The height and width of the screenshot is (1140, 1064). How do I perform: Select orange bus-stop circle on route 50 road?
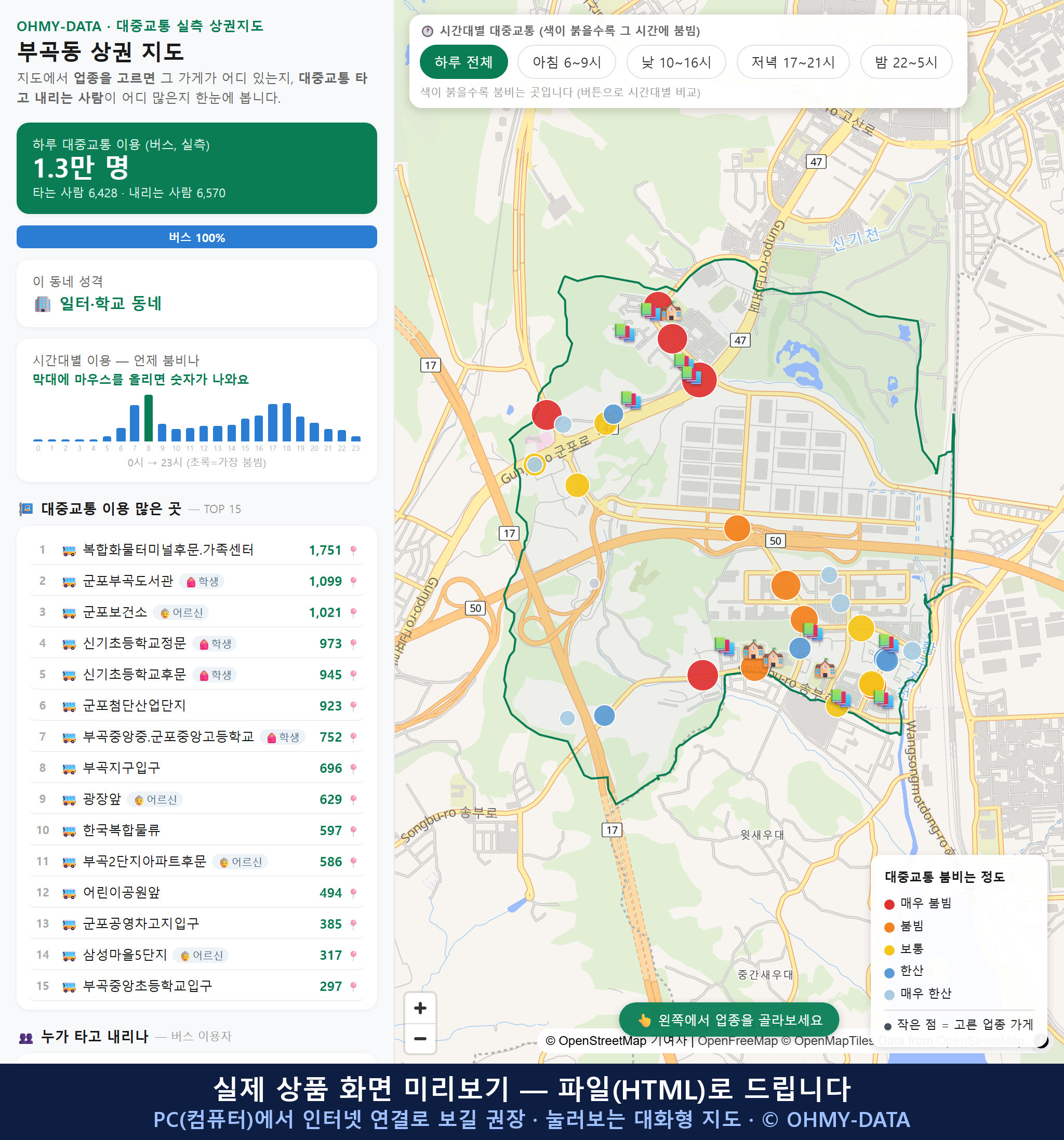[737, 528]
